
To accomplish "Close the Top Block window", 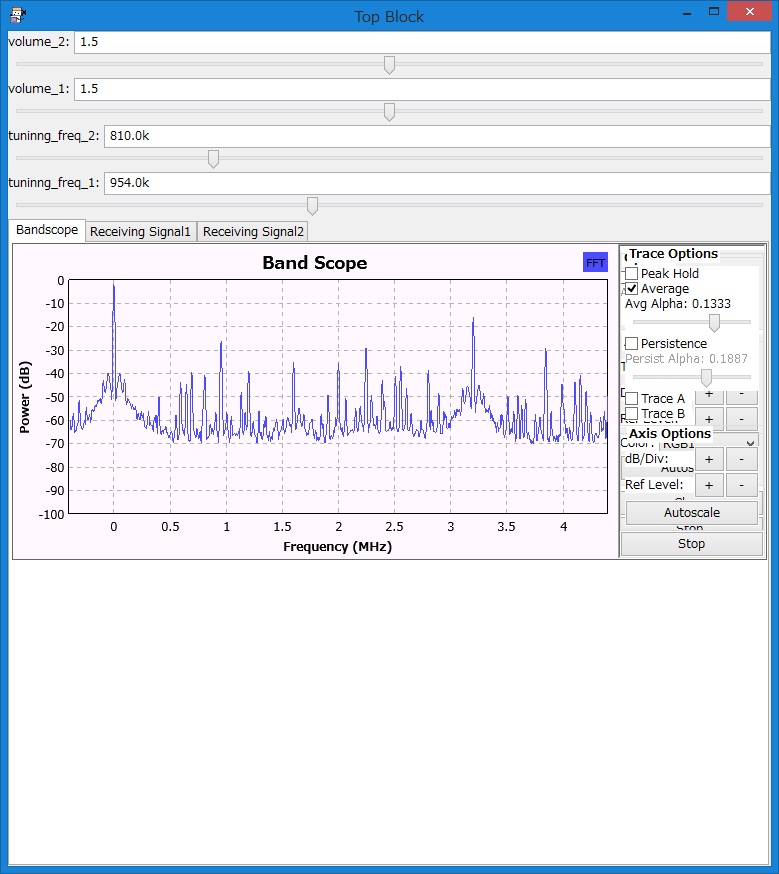I will tap(749, 12).
